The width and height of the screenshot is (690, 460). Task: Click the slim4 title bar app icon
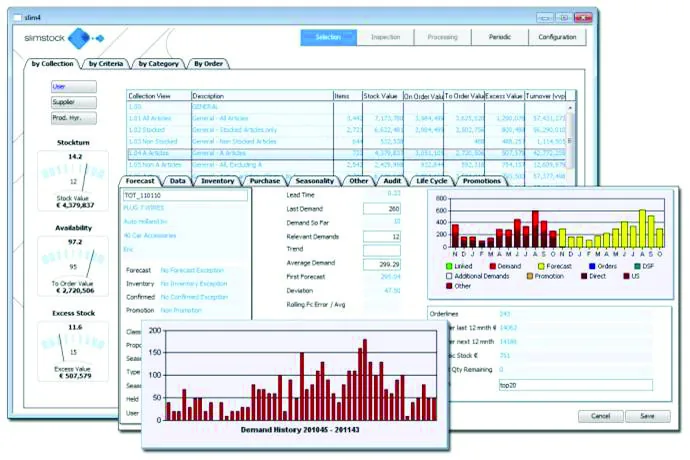(x=17, y=18)
